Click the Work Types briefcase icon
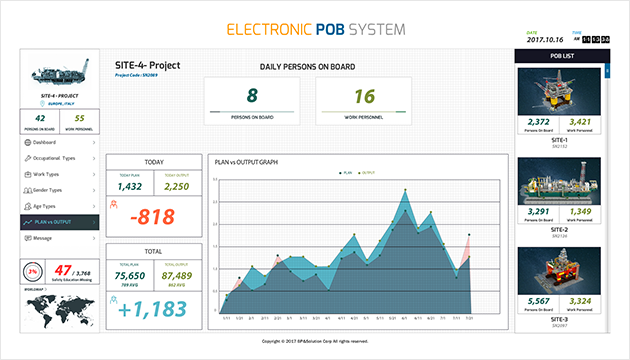Viewport: 630px width, 360px height. (28, 174)
